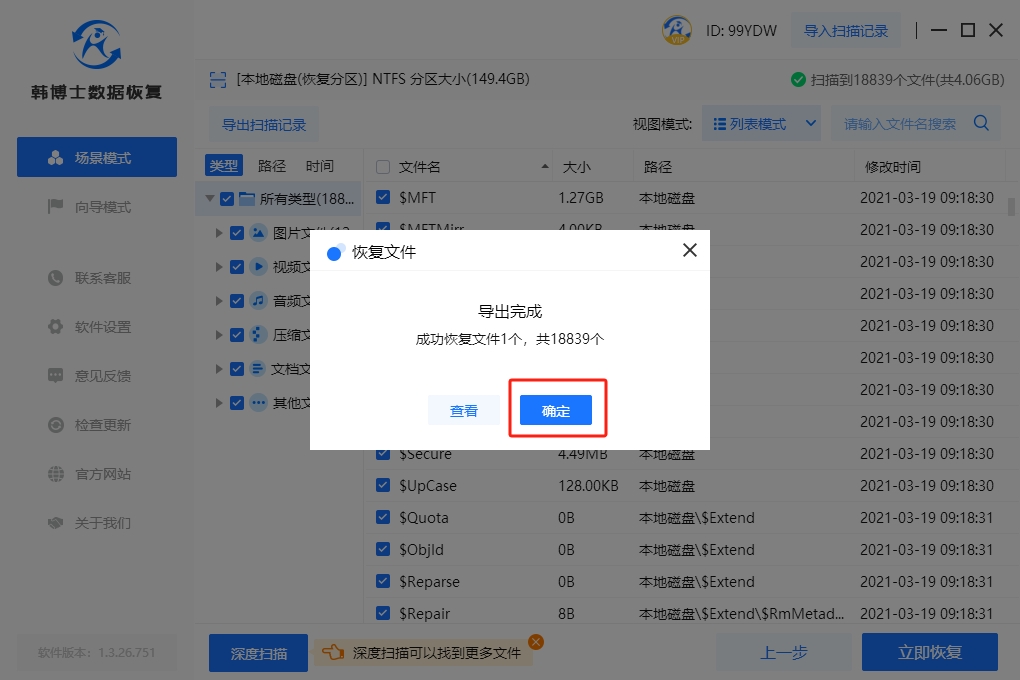Click the user avatar icon
The width and height of the screenshot is (1020, 680).
(677, 30)
